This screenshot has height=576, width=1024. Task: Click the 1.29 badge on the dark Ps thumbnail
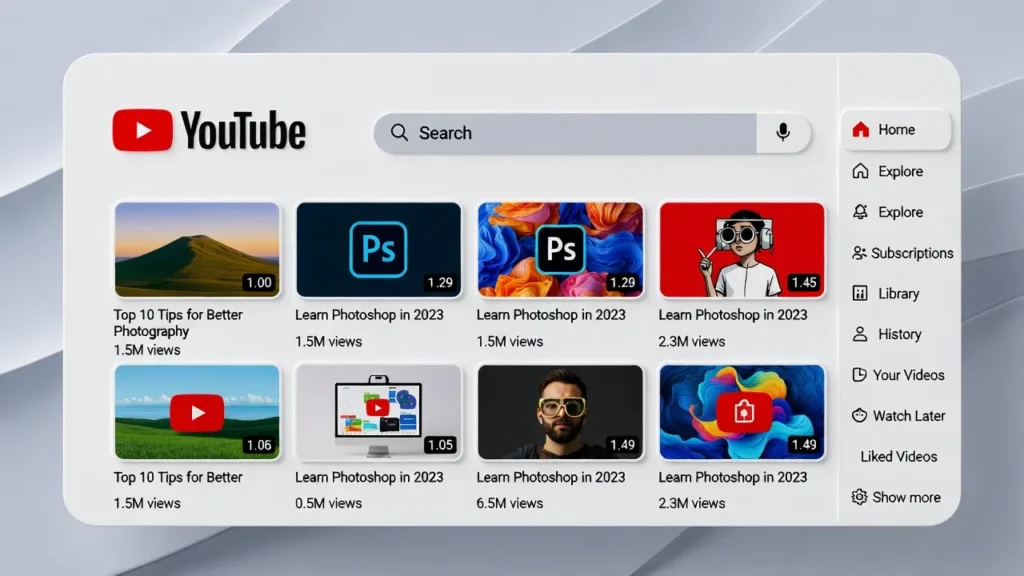pos(440,282)
